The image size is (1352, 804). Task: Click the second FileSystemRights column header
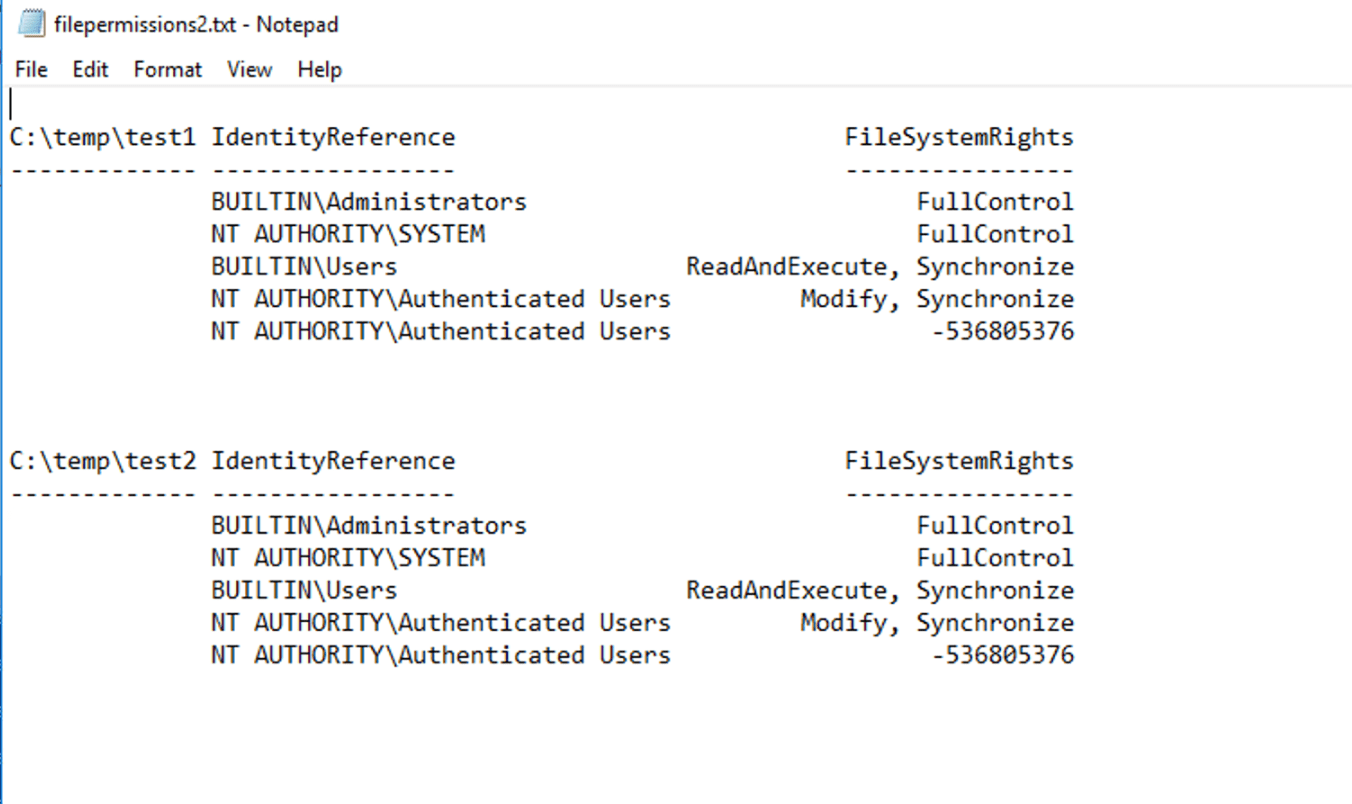(x=959, y=462)
